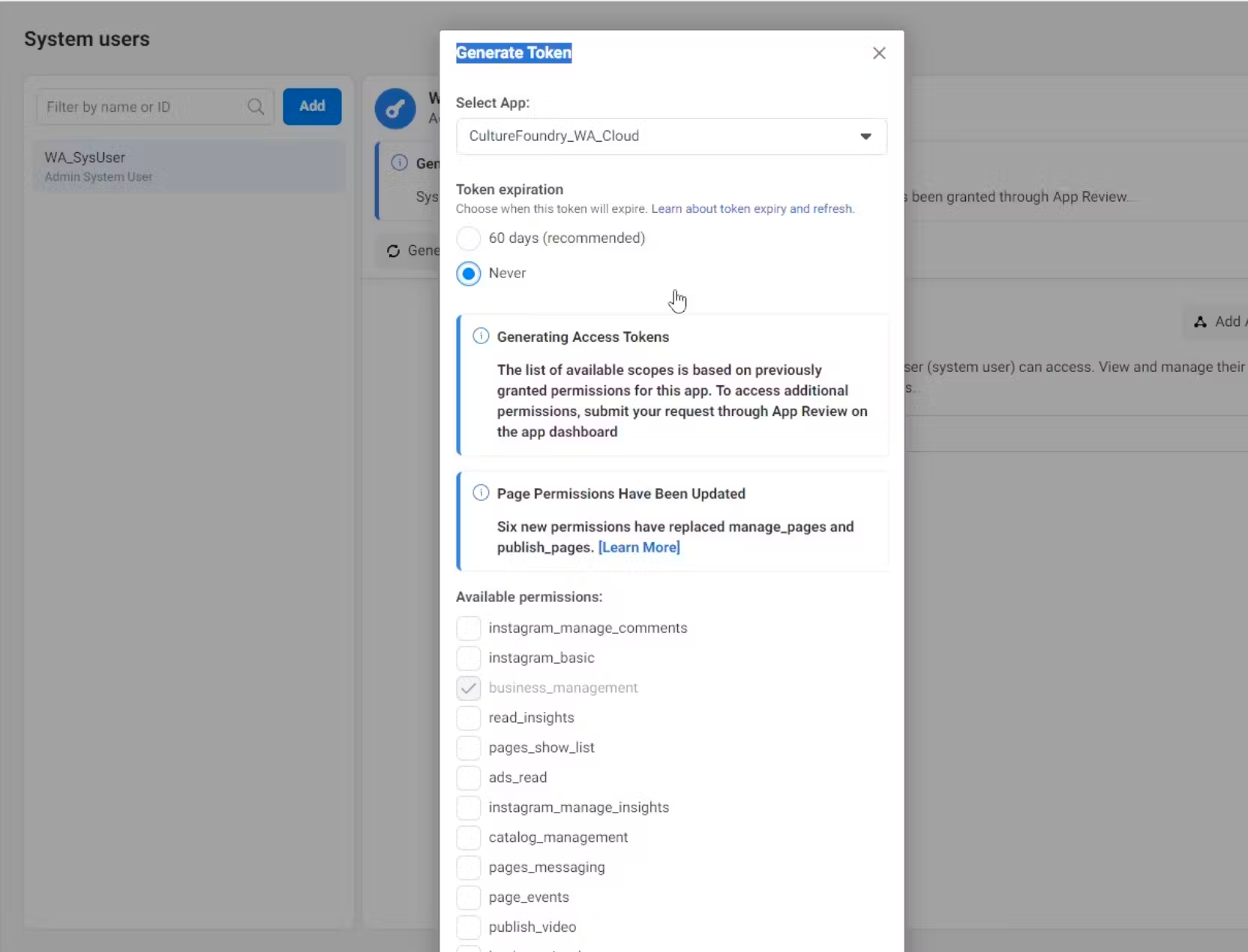Viewport: 1248px width, 952px height.
Task: Open the [Learn More] page permissions link
Action: click(639, 547)
